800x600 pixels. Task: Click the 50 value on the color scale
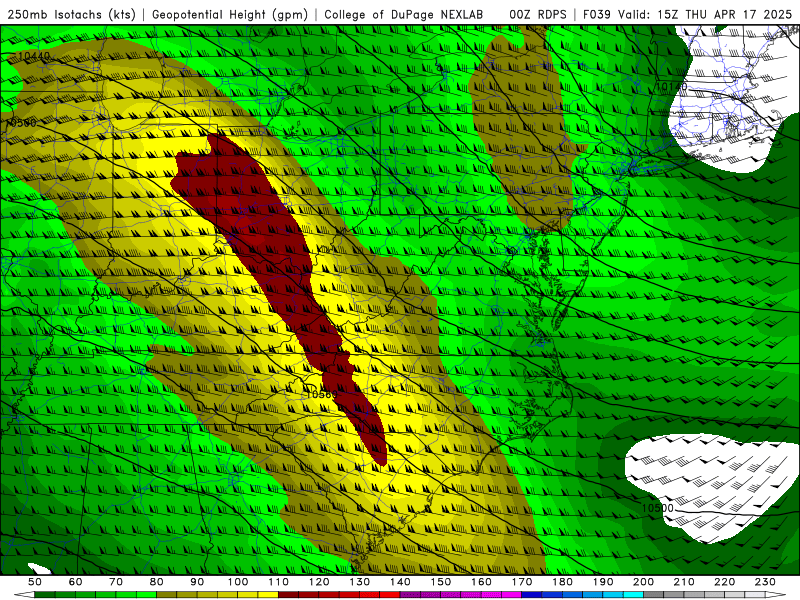pos(35,582)
